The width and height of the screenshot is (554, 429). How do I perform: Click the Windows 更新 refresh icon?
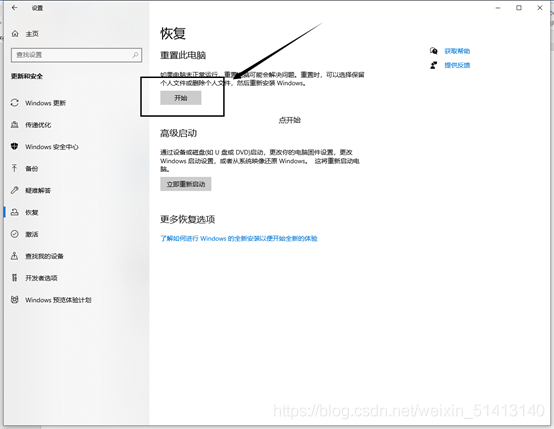pyautogui.click(x=14, y=103)
